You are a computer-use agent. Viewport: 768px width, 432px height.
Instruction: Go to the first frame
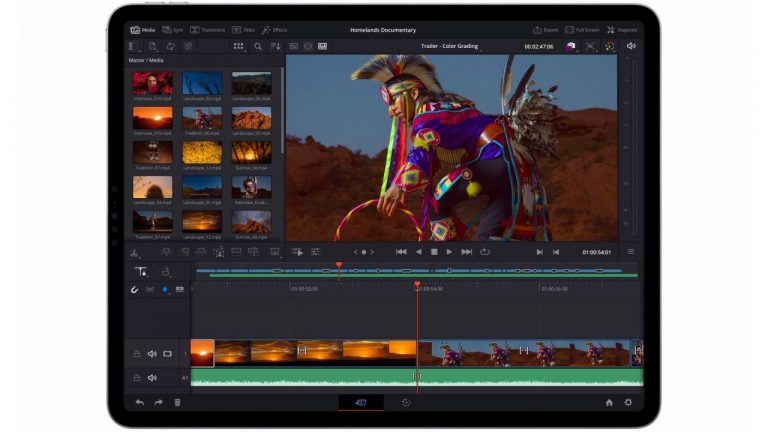click(401, 252)
